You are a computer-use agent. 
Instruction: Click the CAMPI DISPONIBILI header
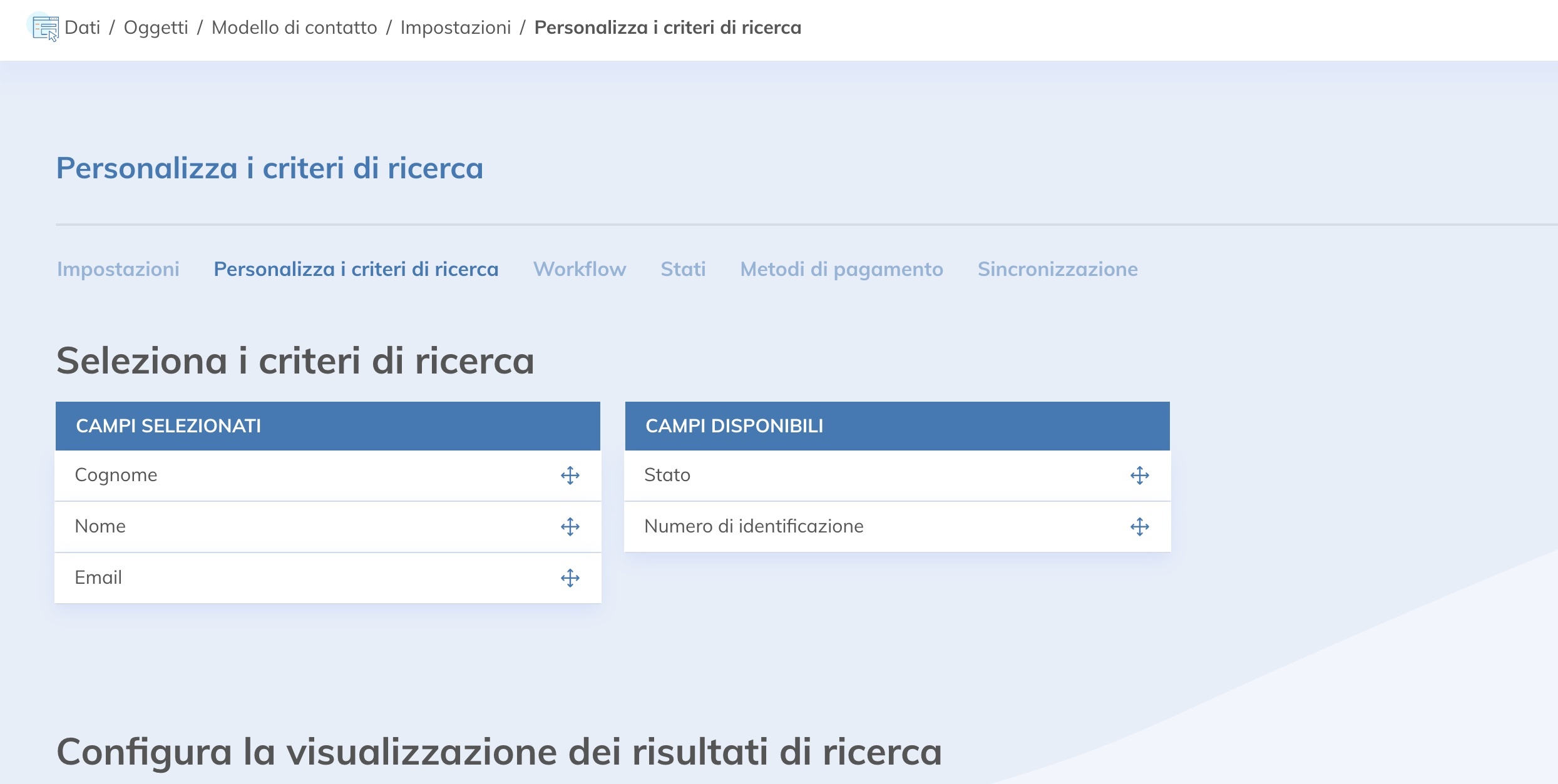735,425
